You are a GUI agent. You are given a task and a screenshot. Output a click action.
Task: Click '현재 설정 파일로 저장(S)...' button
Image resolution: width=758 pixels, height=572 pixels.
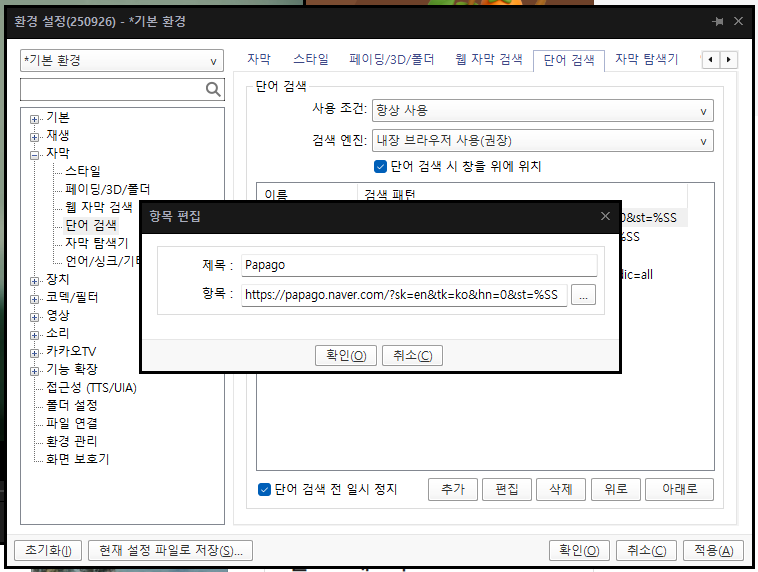click(171, 550)
